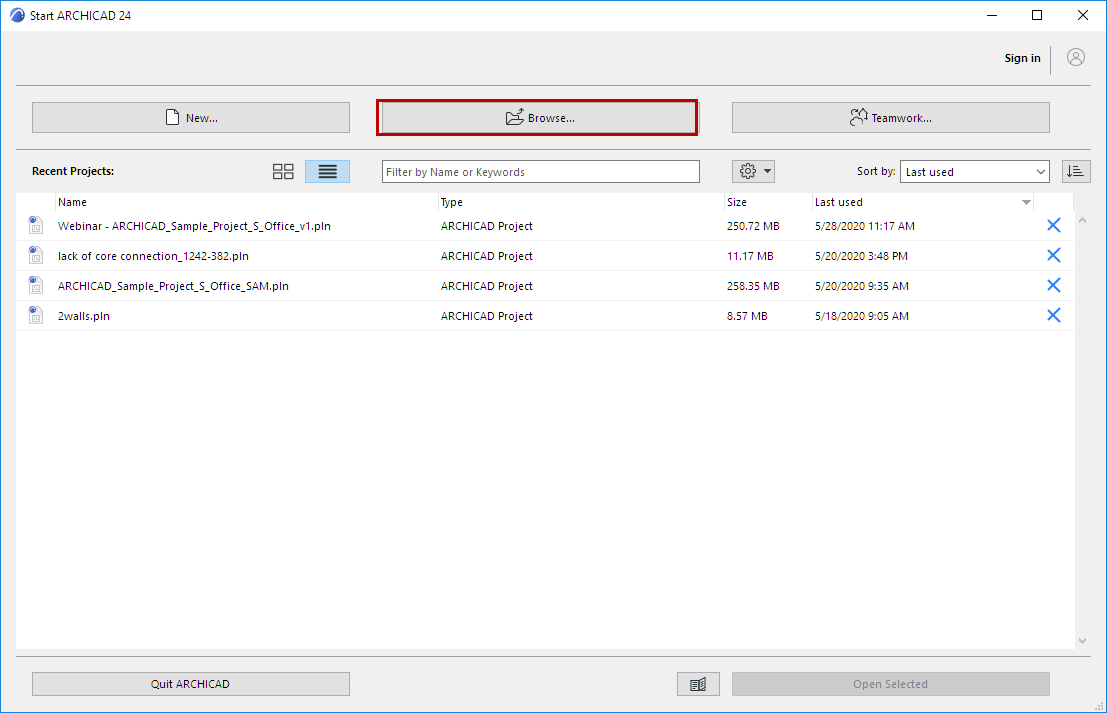Open the gear settings dropdown
Viewport: 1107px width, 713px height.
click(x=753, y=172)
